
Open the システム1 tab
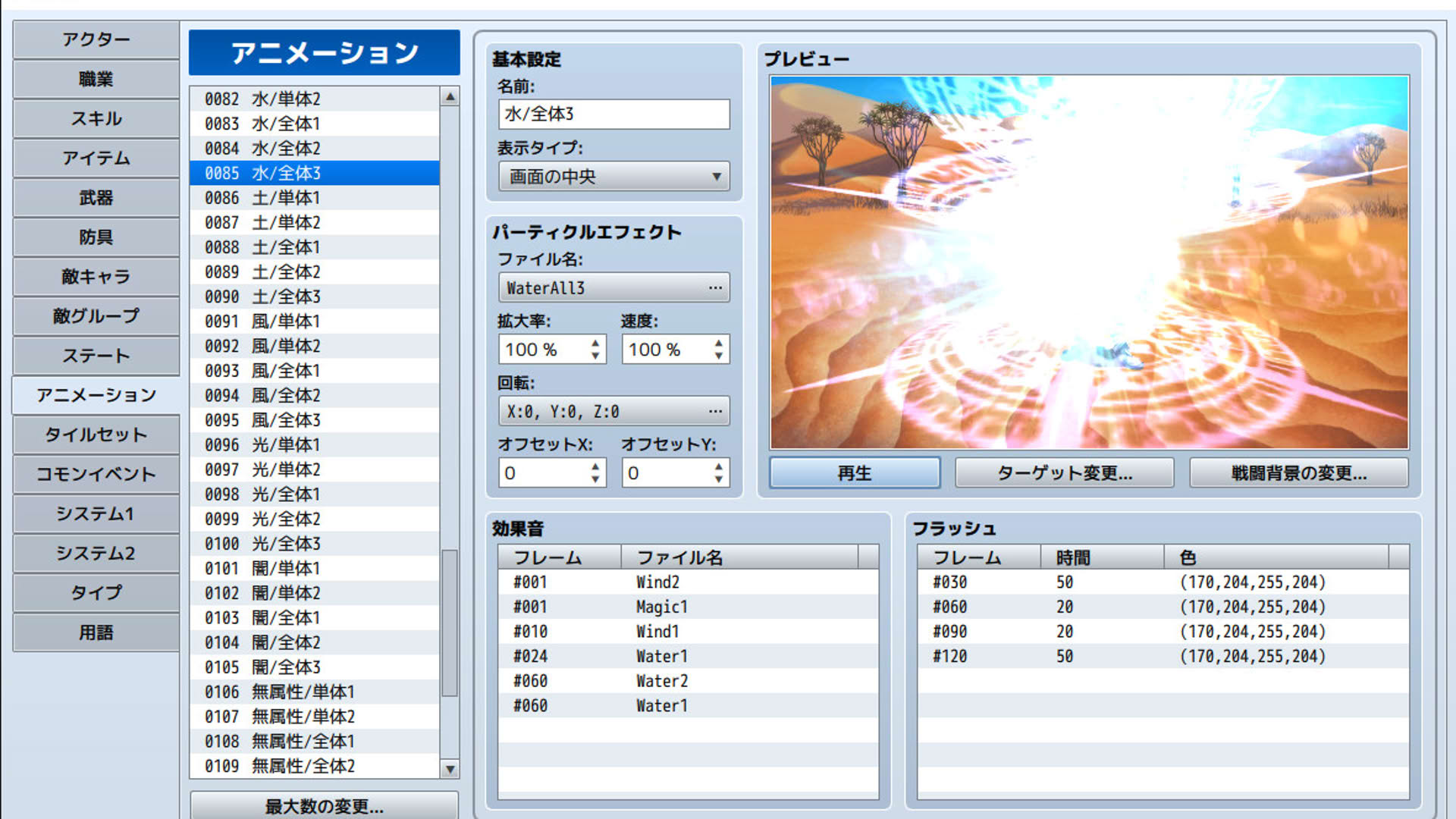96,513
